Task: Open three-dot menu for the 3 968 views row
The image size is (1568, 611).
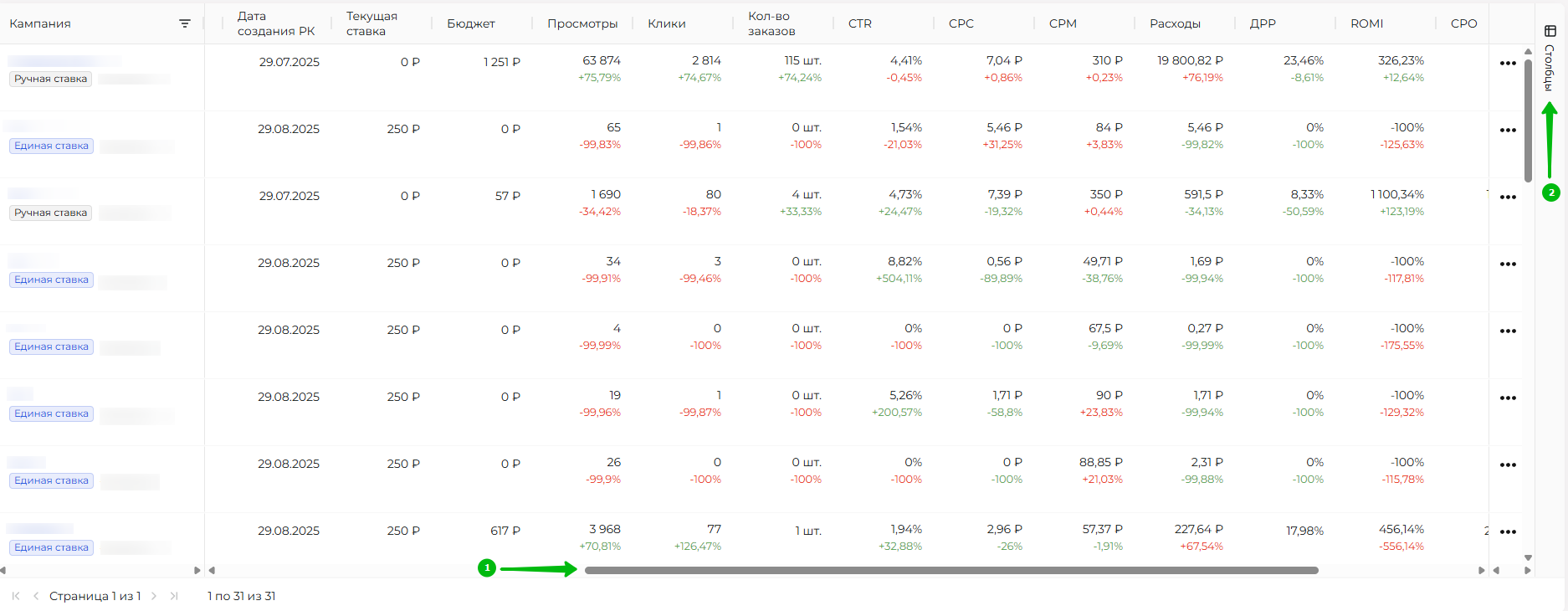Action: [1508, 532]
